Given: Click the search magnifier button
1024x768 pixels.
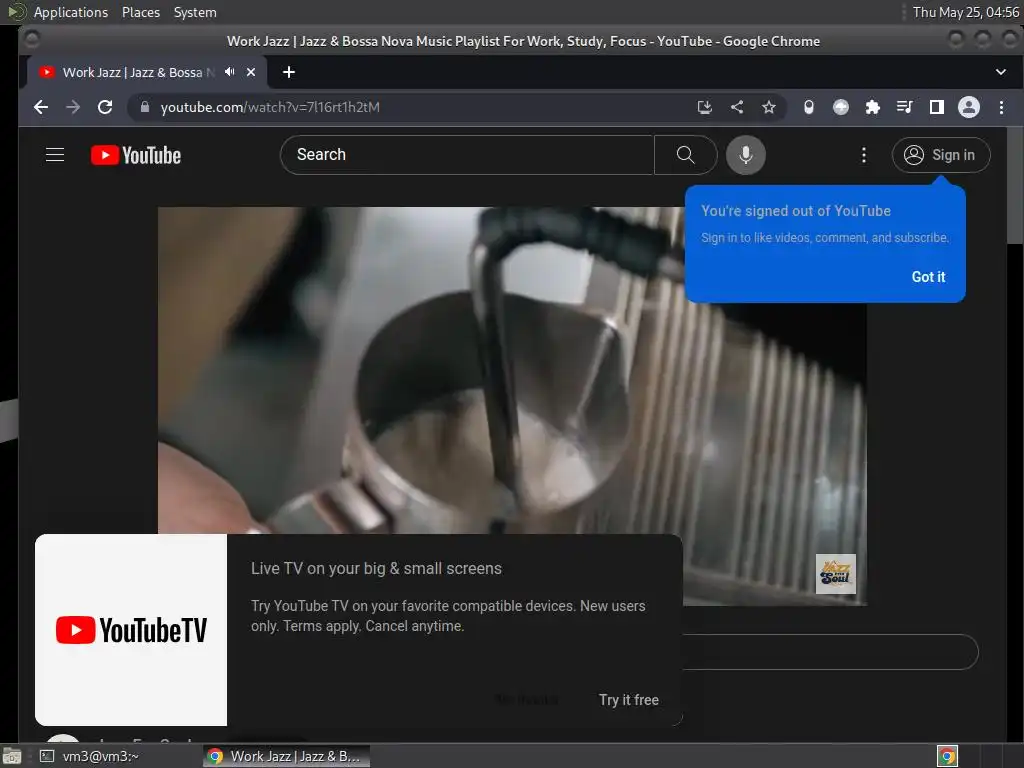Looking at the screenshot, I should point(685,155).
